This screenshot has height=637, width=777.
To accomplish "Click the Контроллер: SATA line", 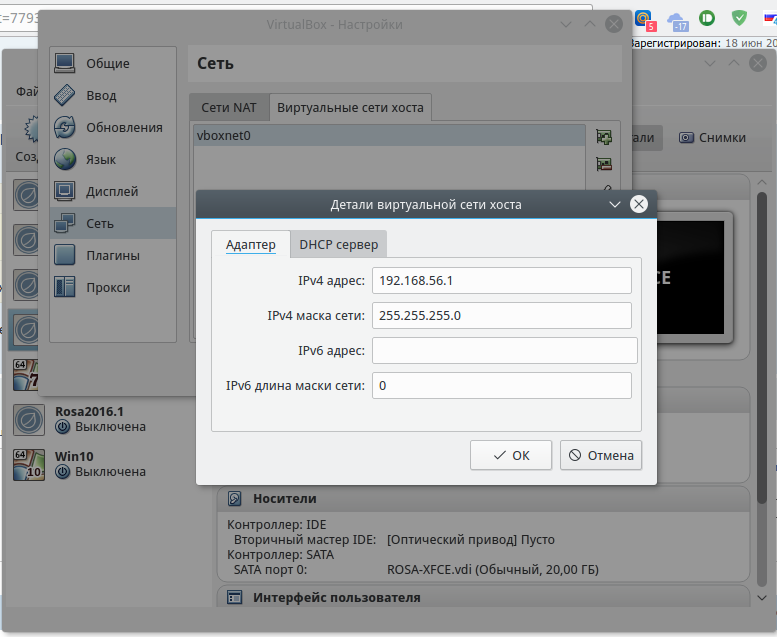I will pos(280,555).
